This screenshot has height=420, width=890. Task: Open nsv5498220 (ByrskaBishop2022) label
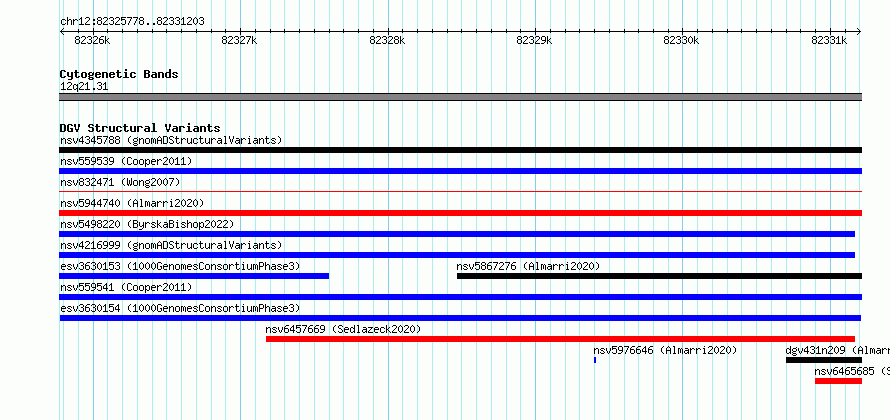pos(147,224)
